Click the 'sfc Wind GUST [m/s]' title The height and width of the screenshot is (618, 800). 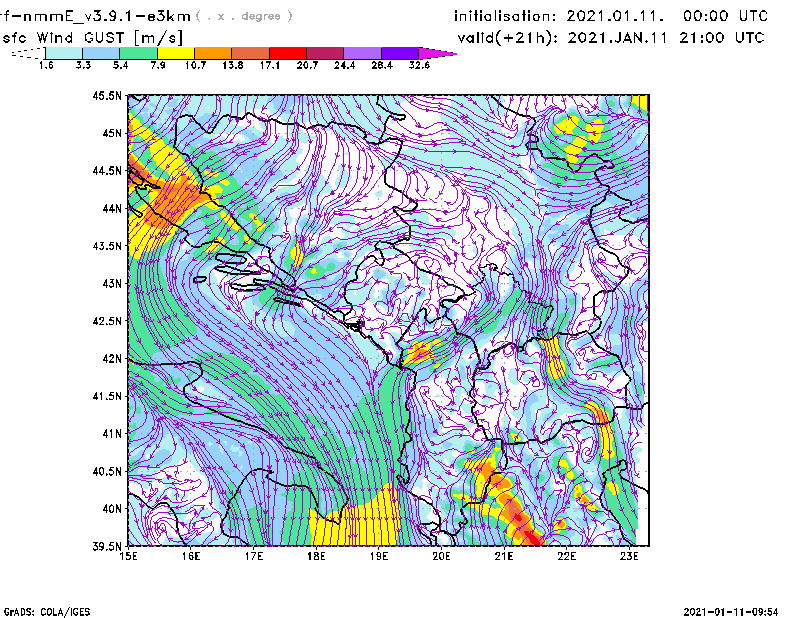(x=93, y=38)
